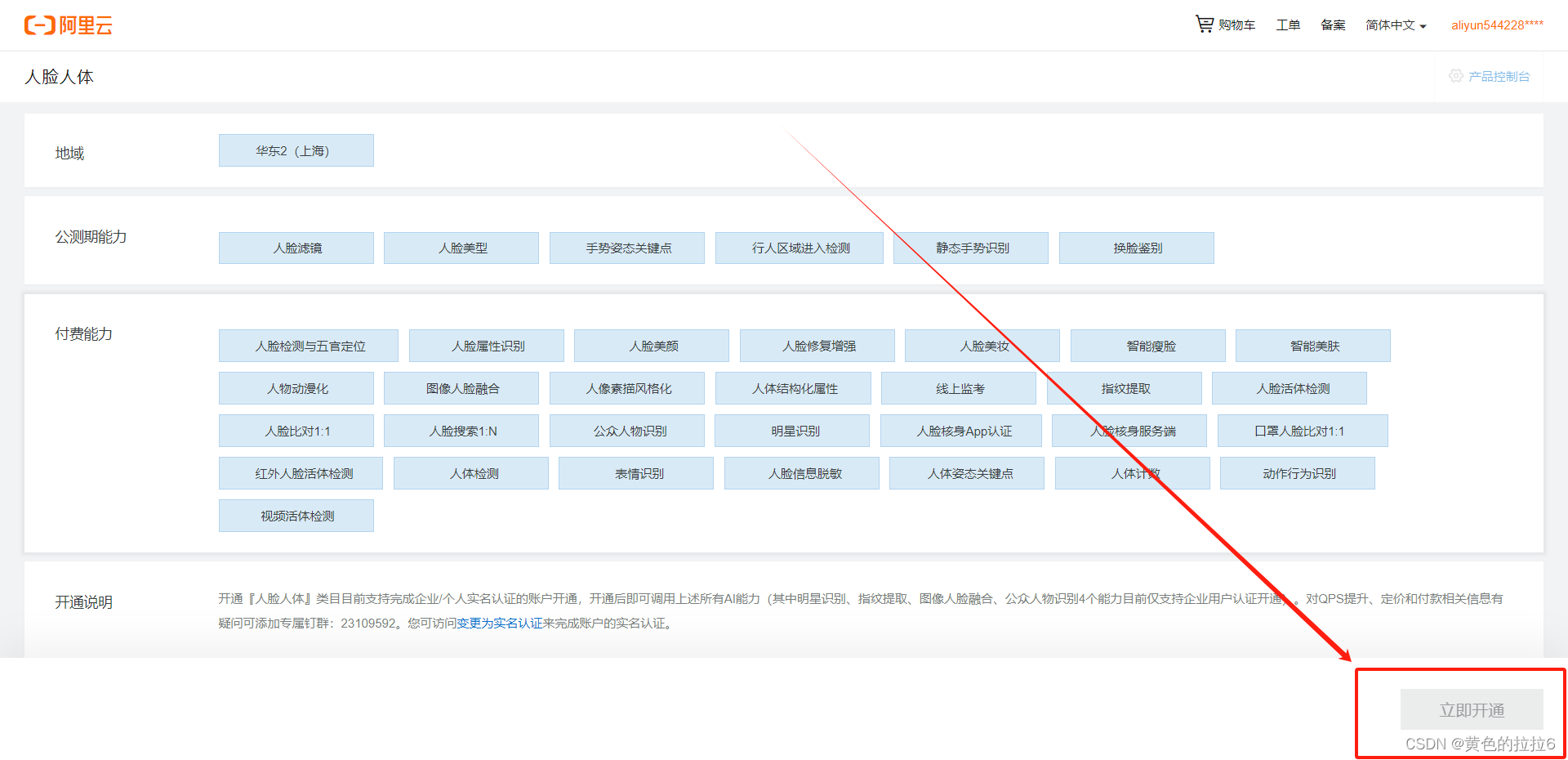
Task: Choose 人脸信息脱敏
Action: coord(802,473)
